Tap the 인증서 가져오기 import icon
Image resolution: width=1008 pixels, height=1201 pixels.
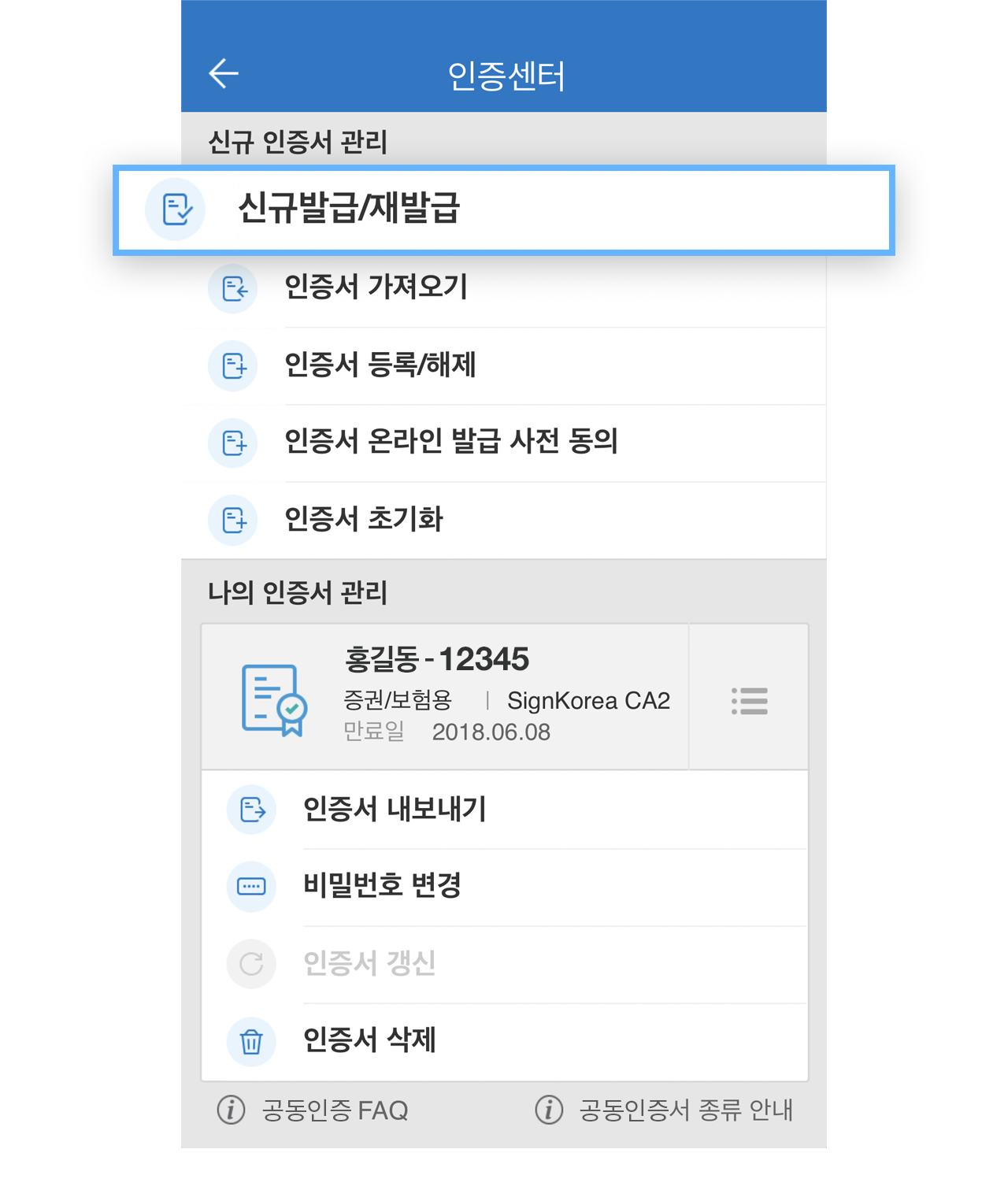233,289
